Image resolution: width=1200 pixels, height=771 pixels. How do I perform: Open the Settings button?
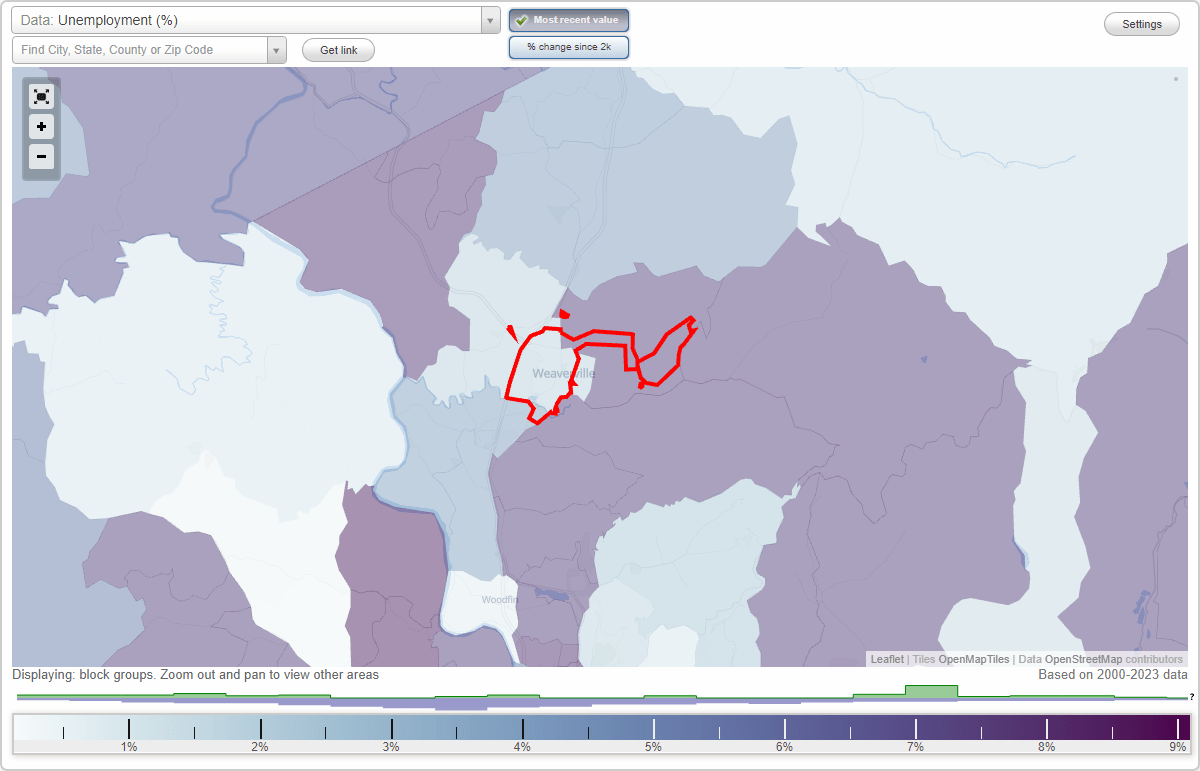pos(1142,24)
